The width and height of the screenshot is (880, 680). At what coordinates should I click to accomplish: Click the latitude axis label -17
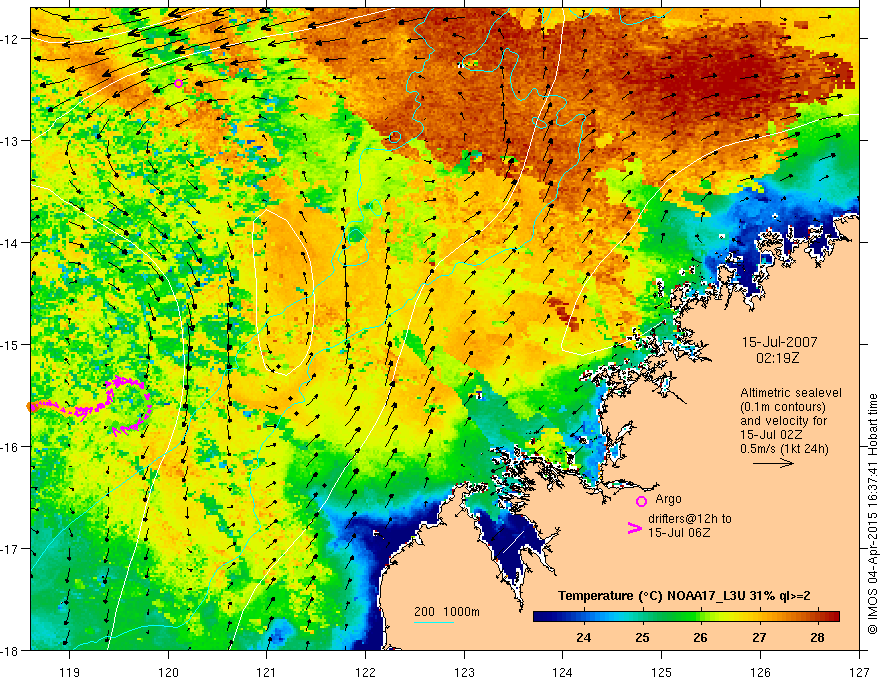[x=11, y=548]
